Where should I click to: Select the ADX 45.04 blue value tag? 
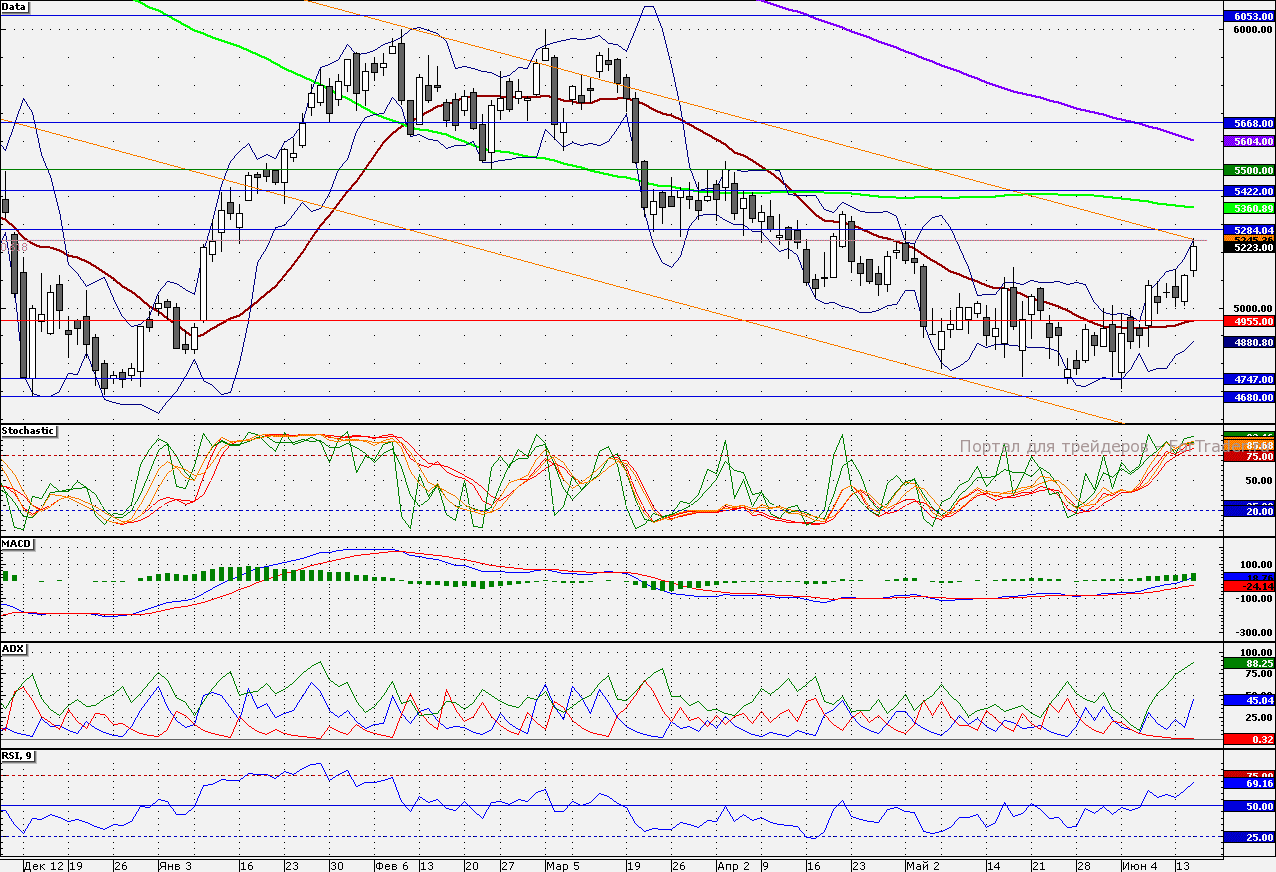coord(1250,701)
